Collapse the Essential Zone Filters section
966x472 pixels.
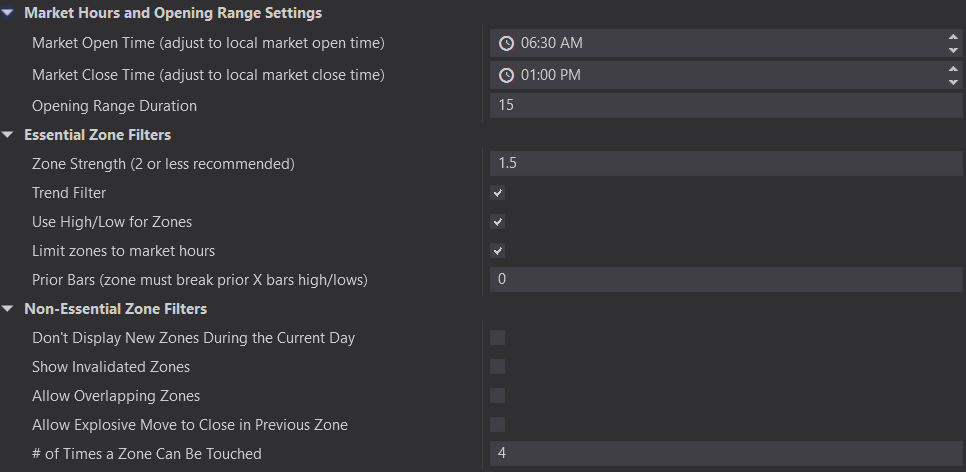pyautogui.click(x=9, y=135)
